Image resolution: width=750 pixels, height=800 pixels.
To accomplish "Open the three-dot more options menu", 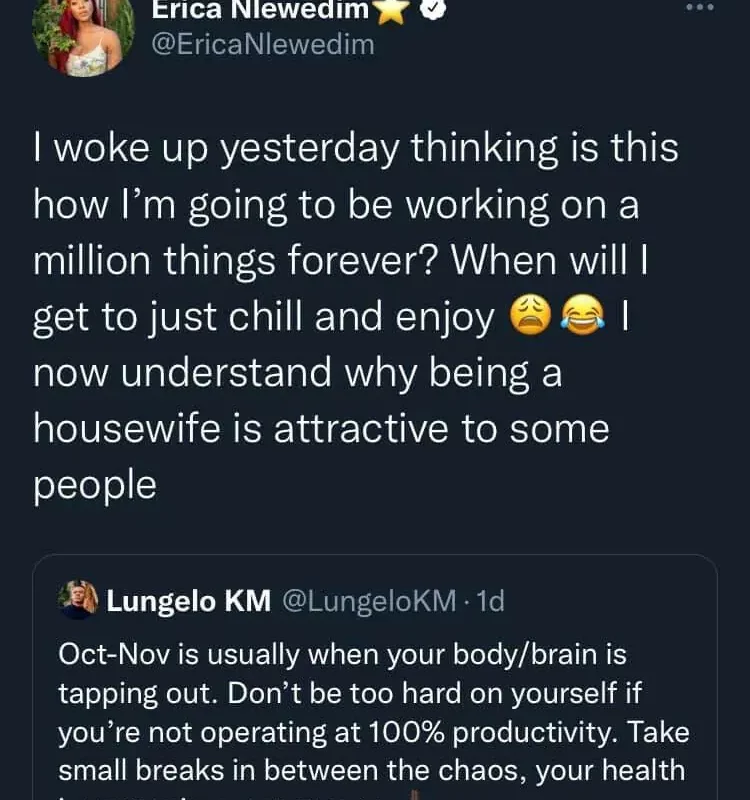I will click(701, 7).
